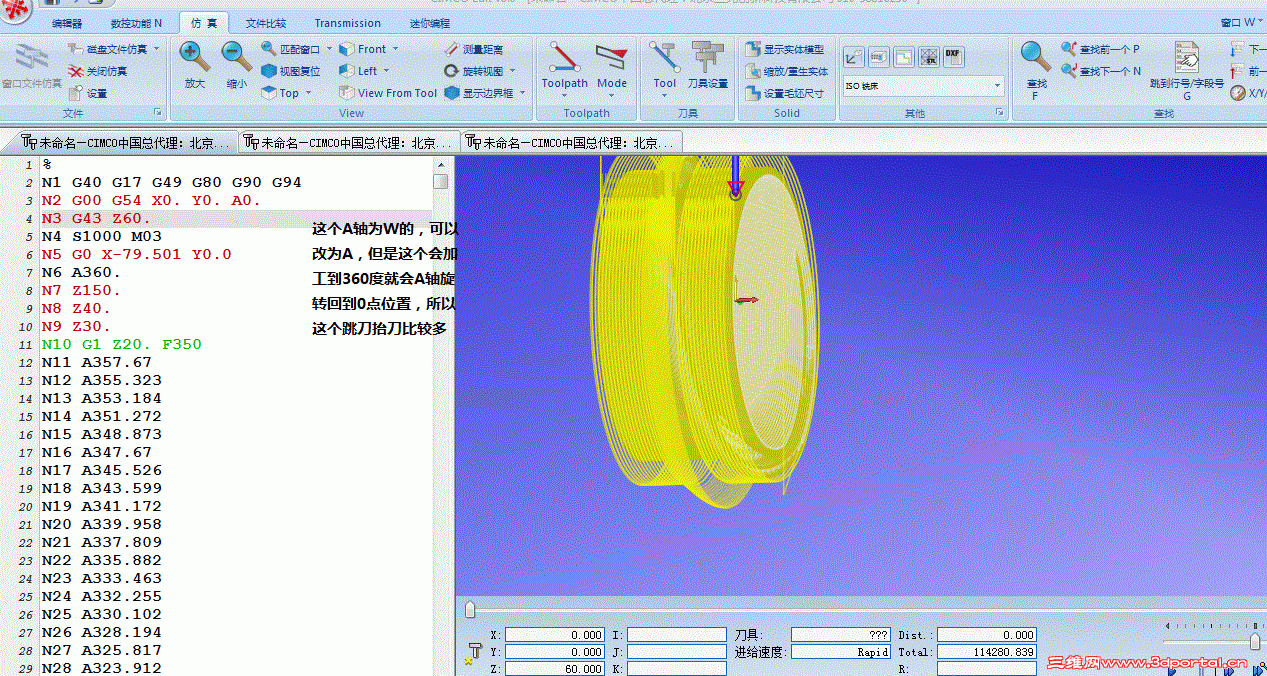Expand the 匹配窗口 dropdown arrow
The width and height of the screenshot is (1267, 676).
329,49
